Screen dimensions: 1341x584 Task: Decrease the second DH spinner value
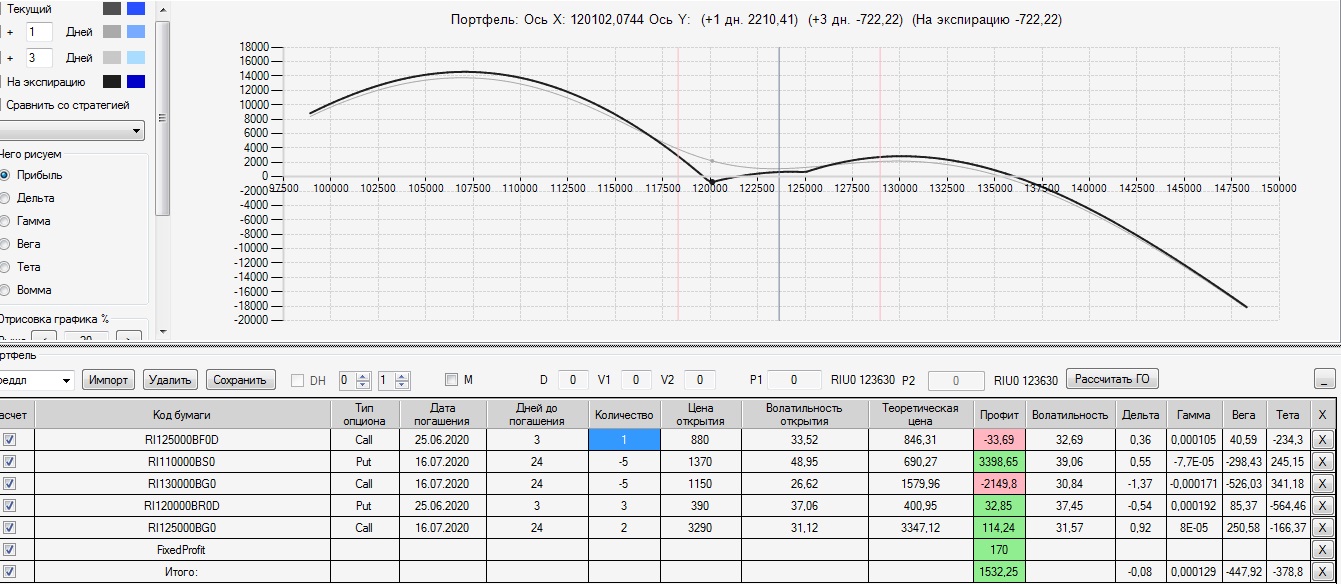point(403,385)
